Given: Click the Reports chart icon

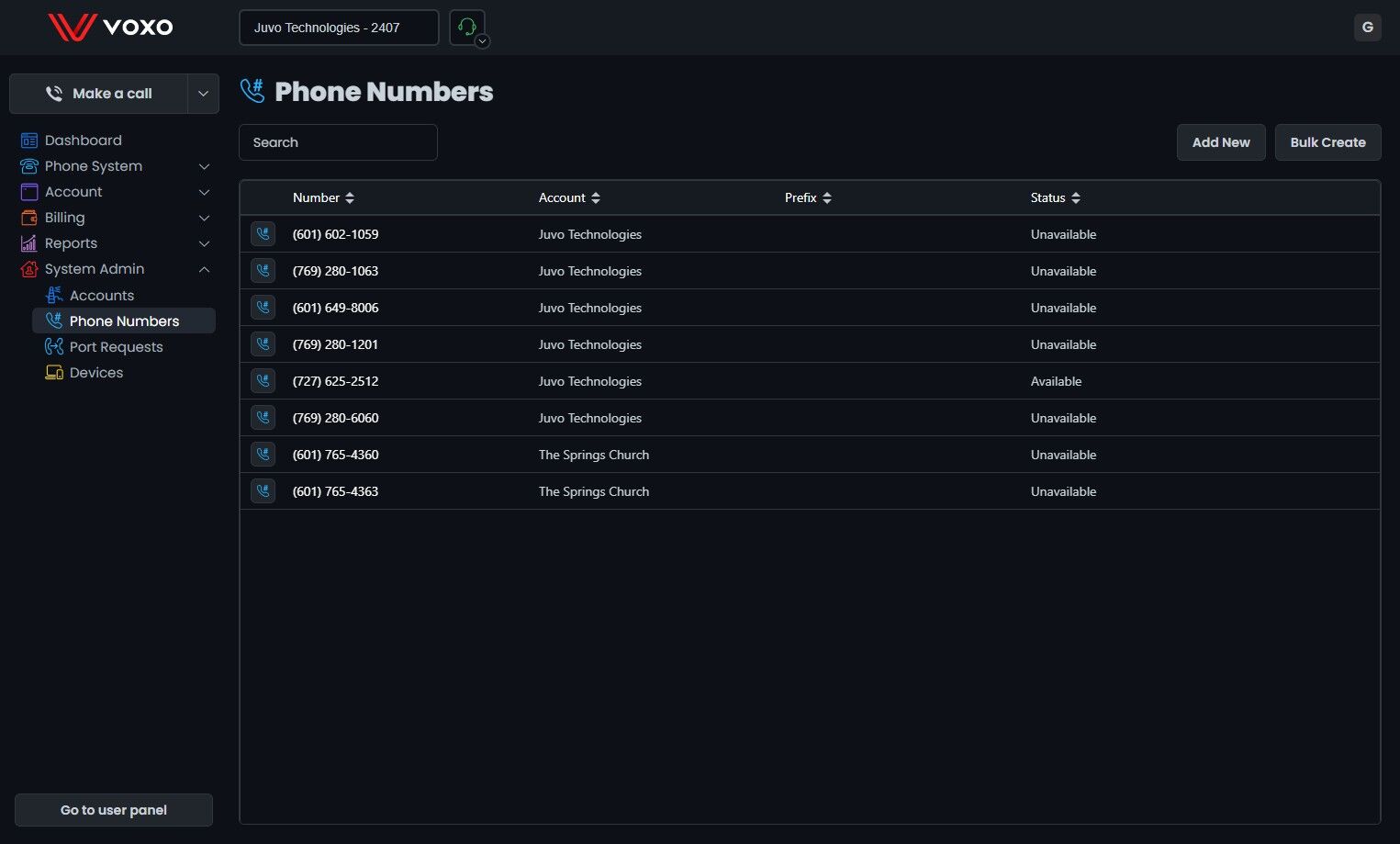Looking at the screenshot, I should [29, 243].
